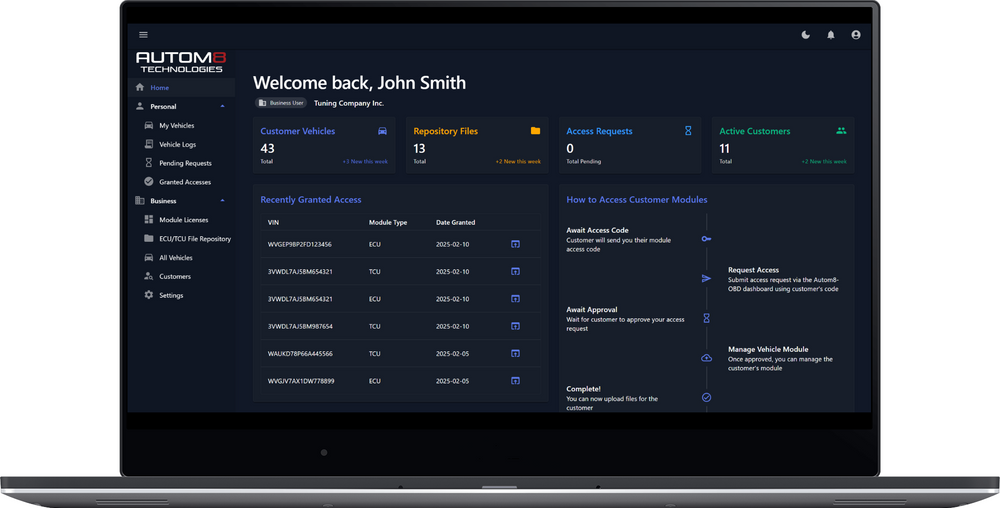
Task: Open Module Licenses in sidebar
Action: [x=183, y=220]
